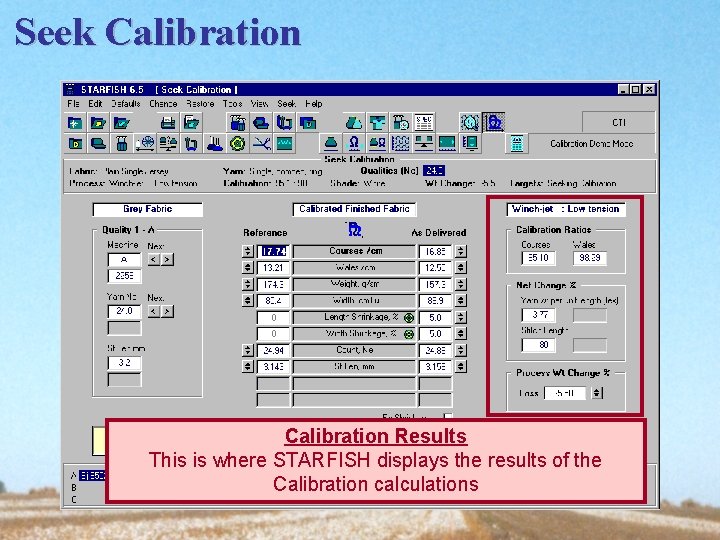Open the Help menu

[314, 104]
